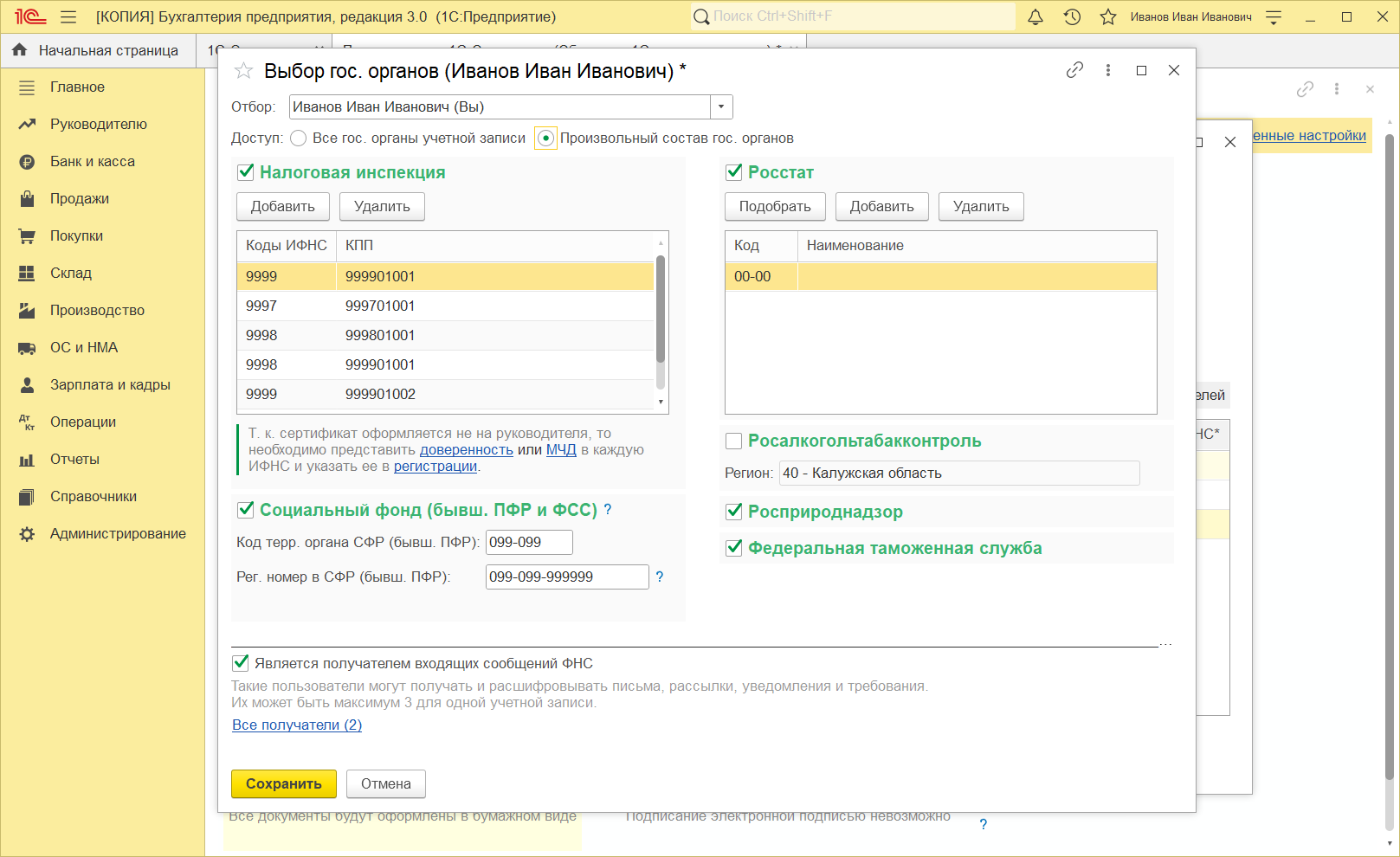Open the МЧД link
1400x857 pixels.
tap(561, 449)
